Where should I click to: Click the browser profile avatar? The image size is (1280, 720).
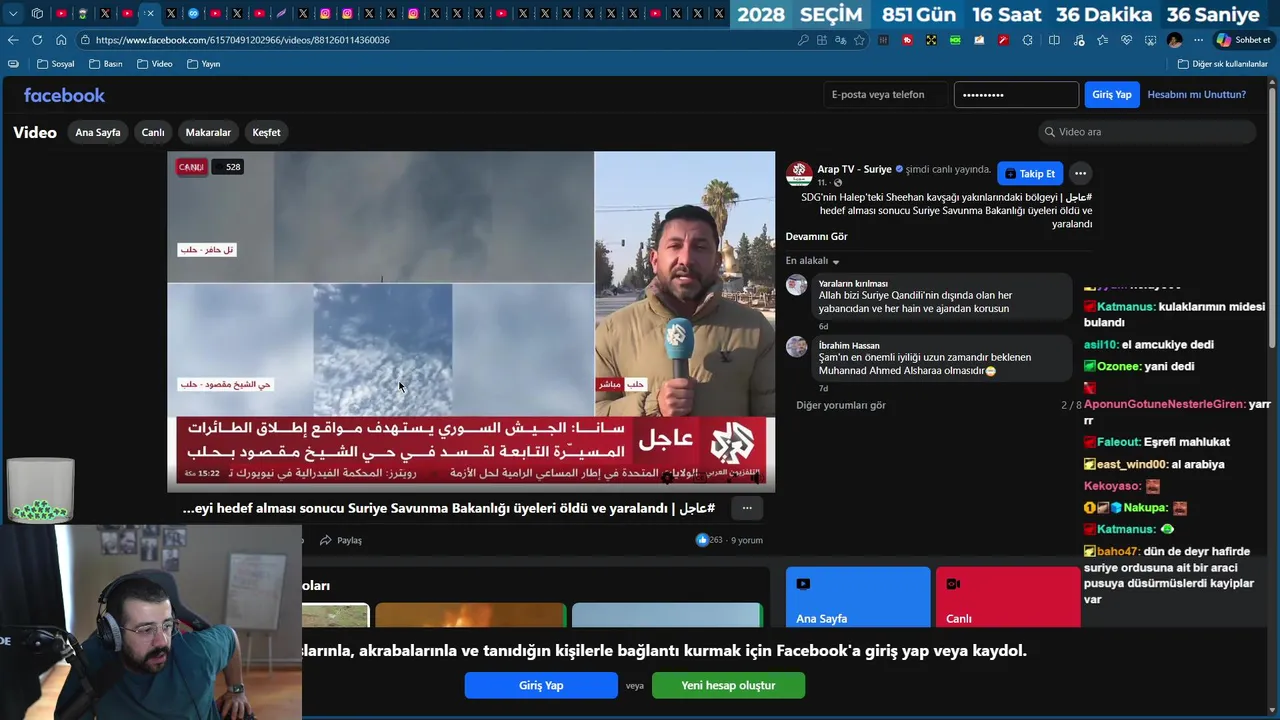[x=1175, y=40]
